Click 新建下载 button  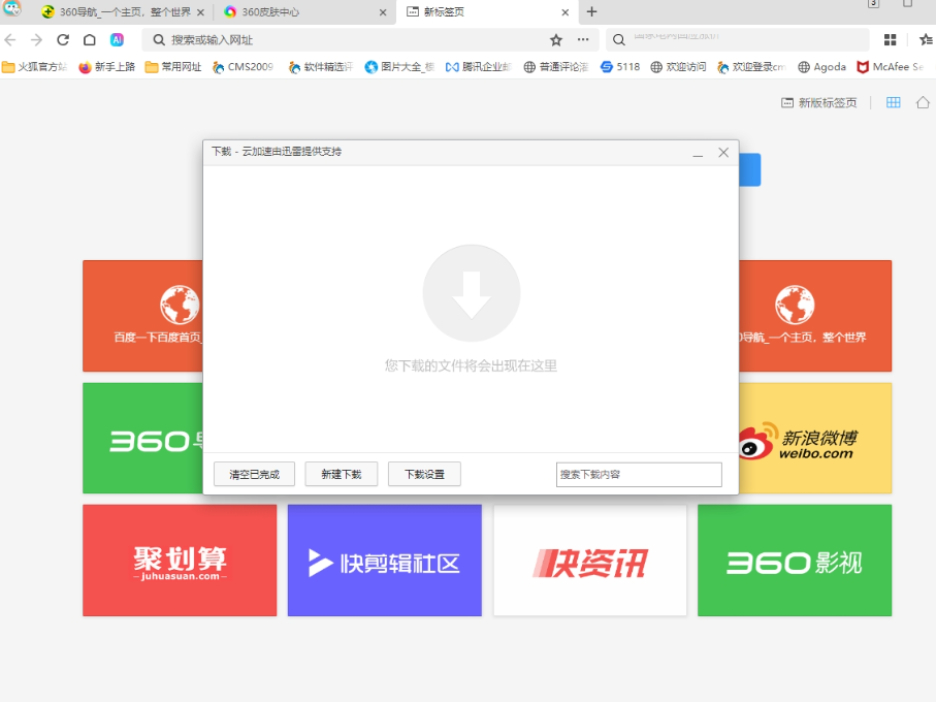[x=341, y=474]
